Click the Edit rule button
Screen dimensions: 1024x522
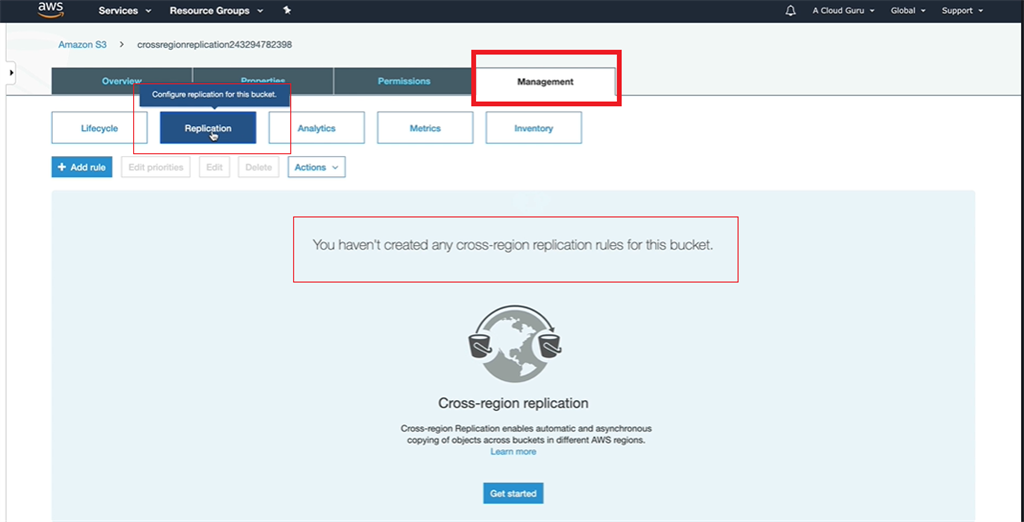click(x=214, y=167)
